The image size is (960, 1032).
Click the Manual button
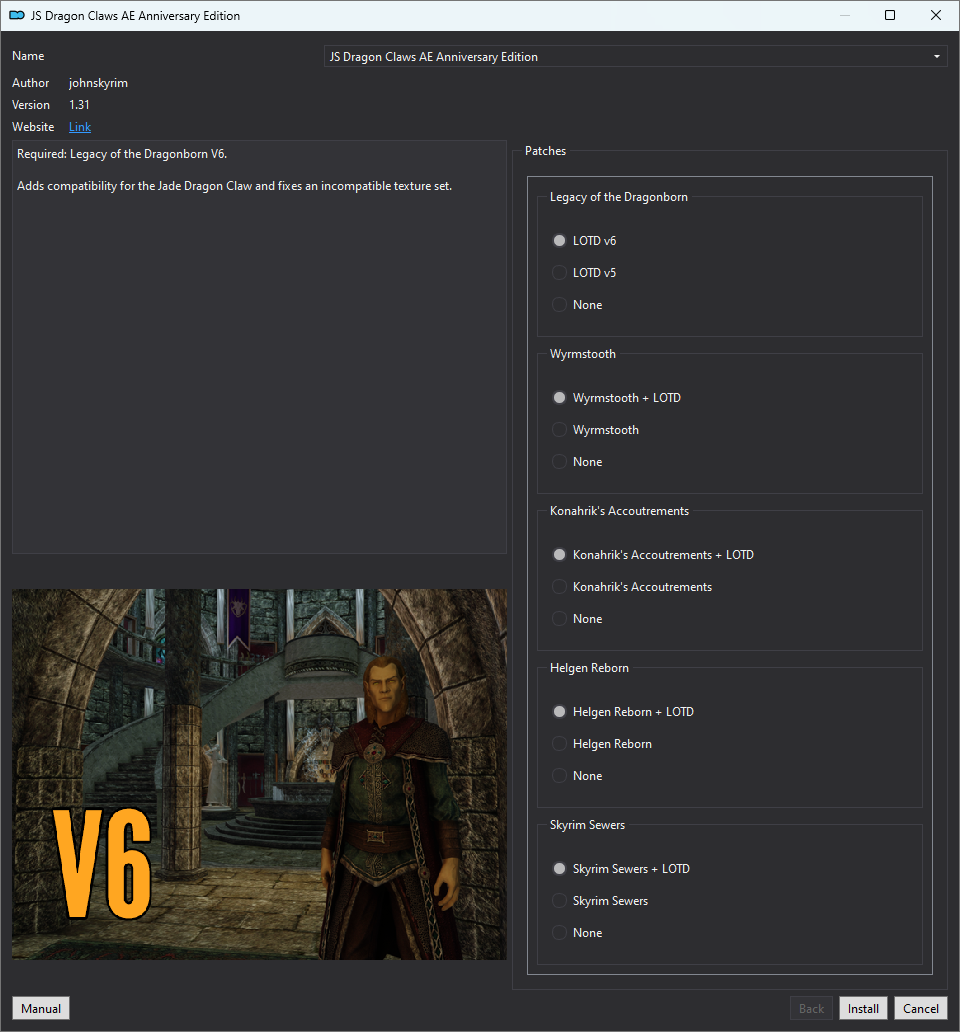[41, 1008]
